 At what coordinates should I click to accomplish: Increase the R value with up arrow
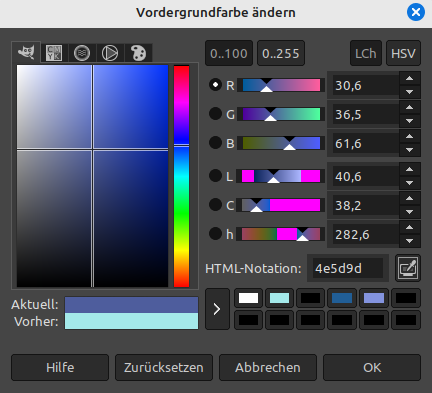pos(410,79)
